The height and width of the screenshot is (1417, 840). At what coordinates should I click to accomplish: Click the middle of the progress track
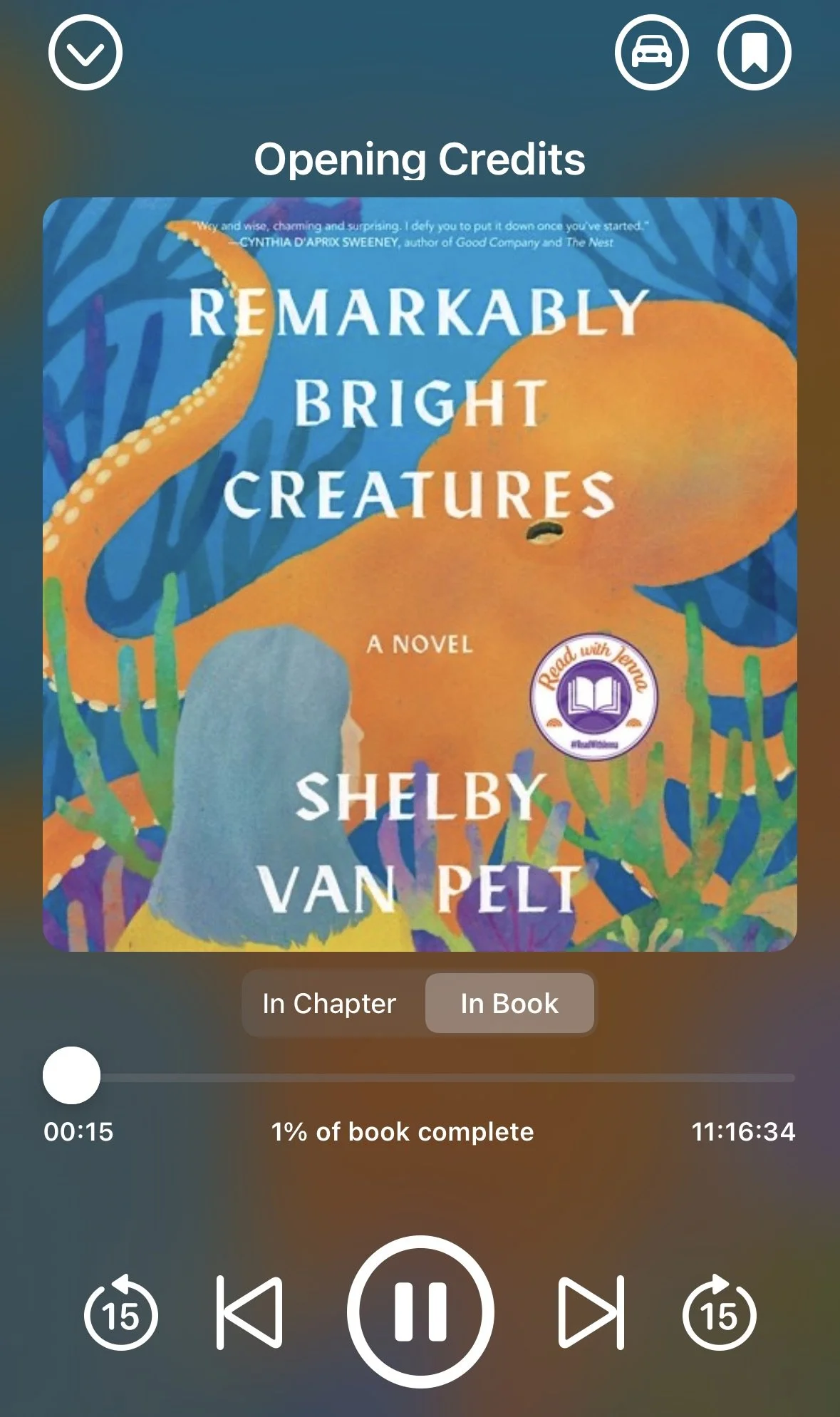pos(420,1078)
